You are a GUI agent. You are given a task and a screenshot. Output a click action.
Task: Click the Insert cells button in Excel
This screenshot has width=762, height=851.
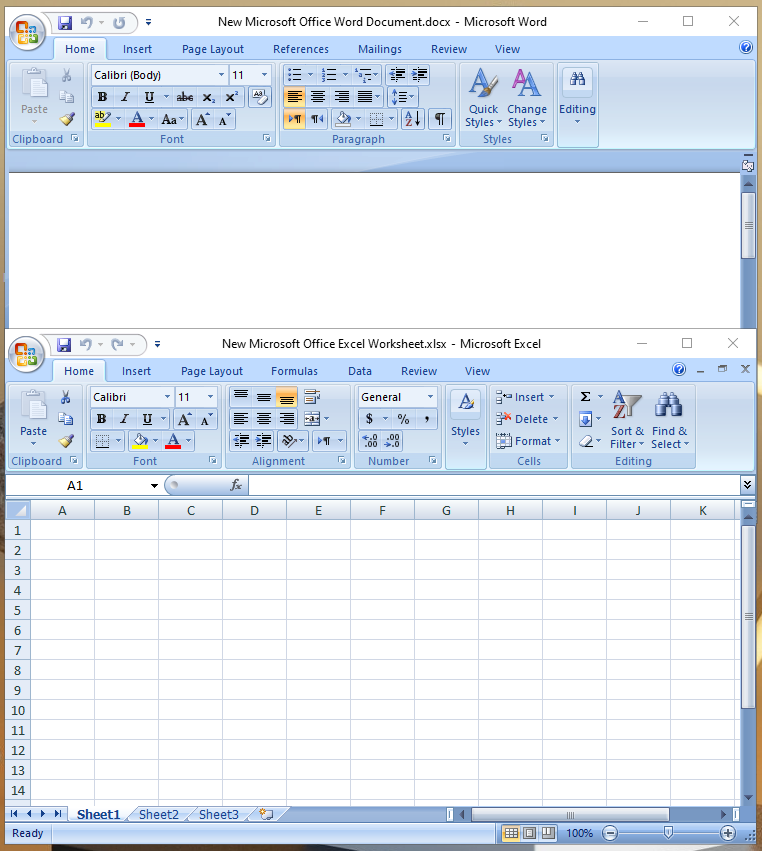[x=525, y=397]
